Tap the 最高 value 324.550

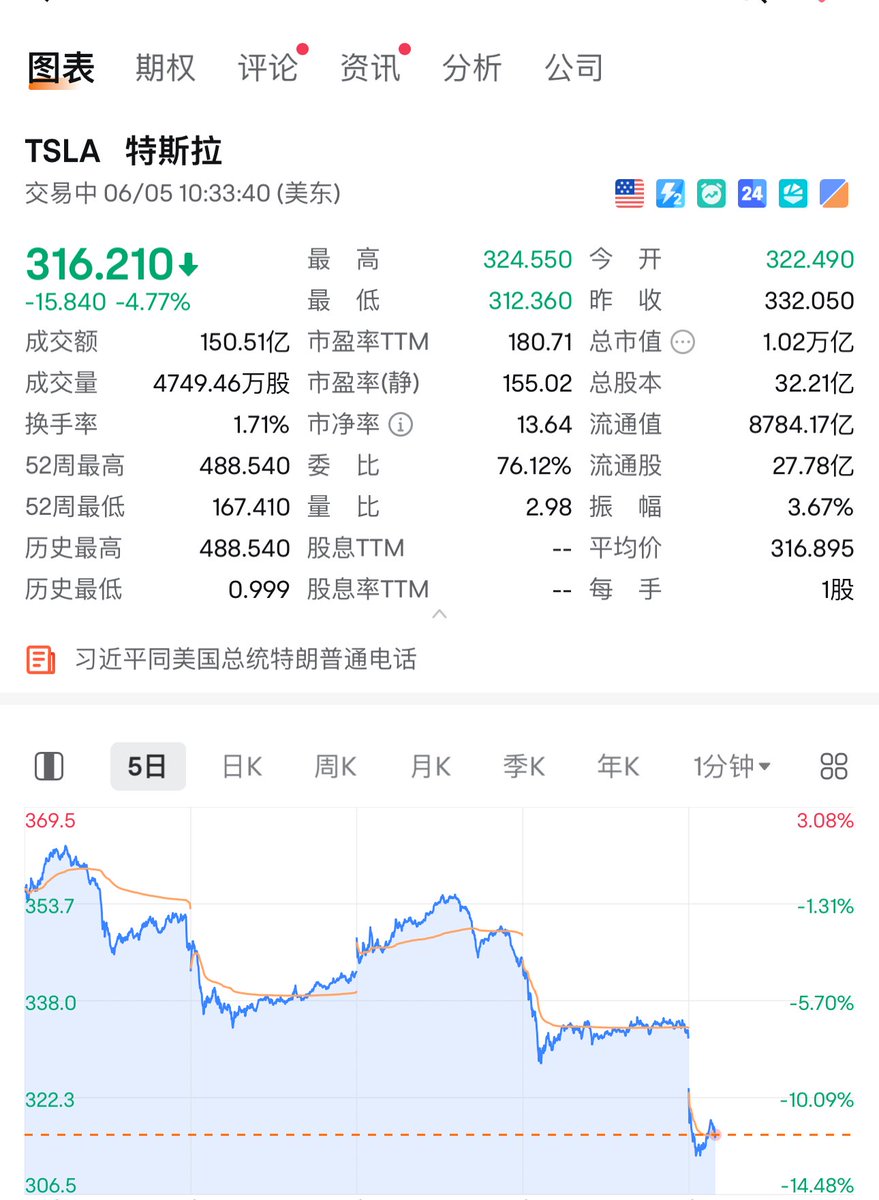[528, 260]
